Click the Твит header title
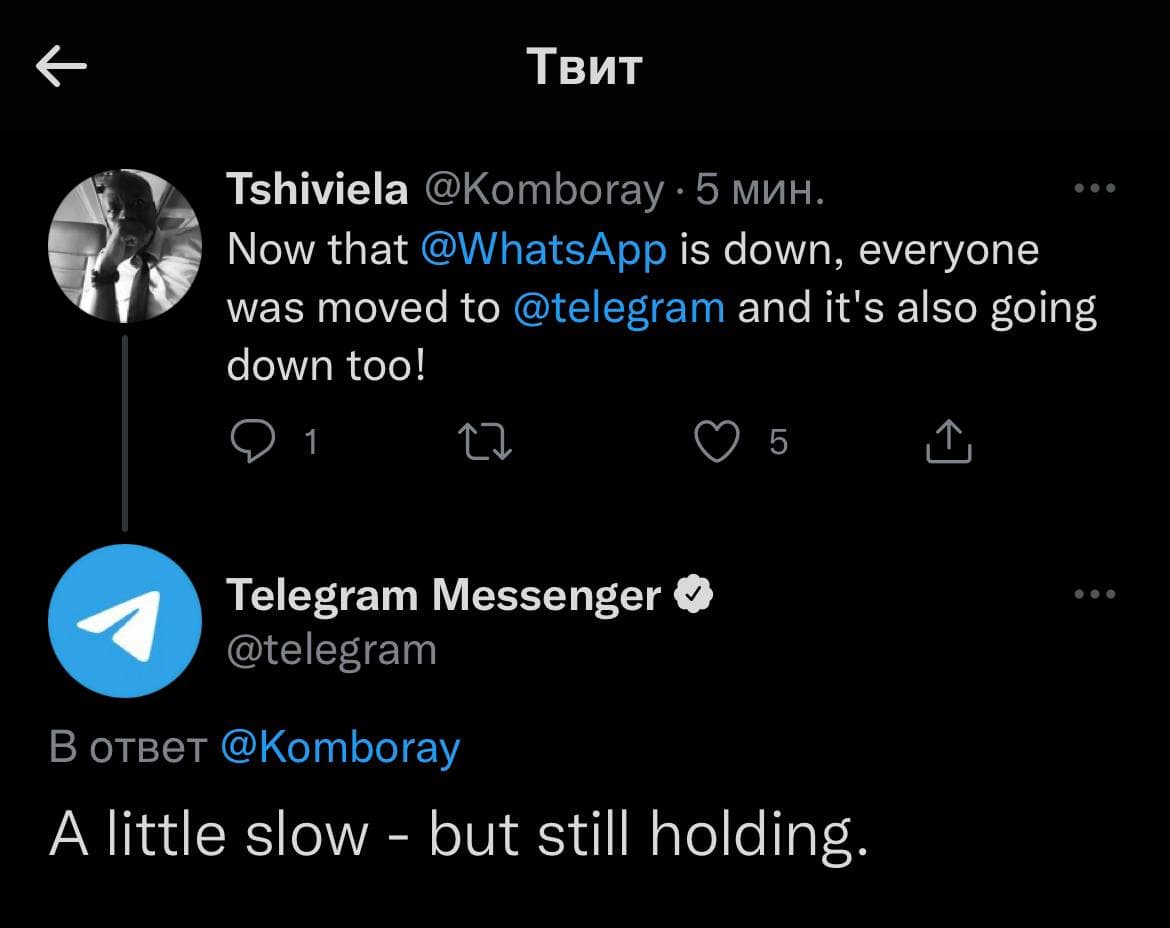This screenshot has width=1170, height=928. [x=584, y=67]
